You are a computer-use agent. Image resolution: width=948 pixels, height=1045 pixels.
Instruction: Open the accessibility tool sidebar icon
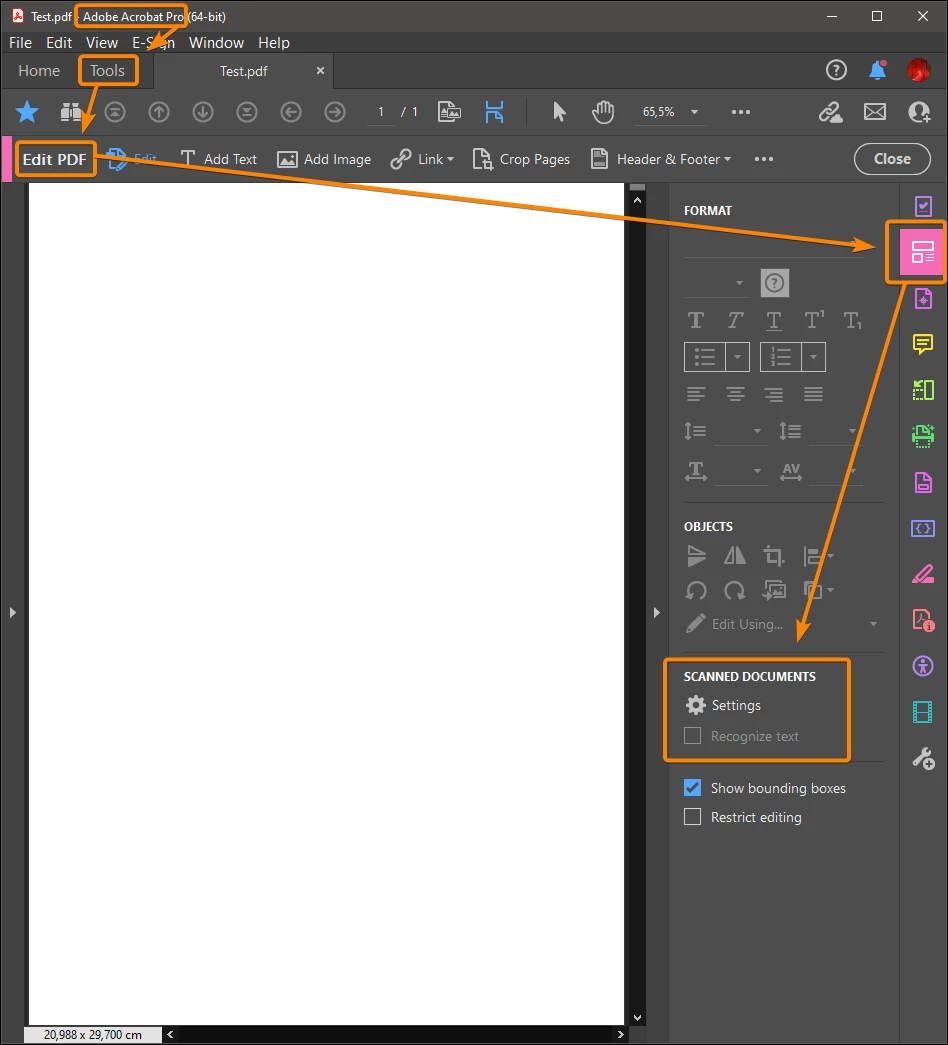tap(923, 666)
